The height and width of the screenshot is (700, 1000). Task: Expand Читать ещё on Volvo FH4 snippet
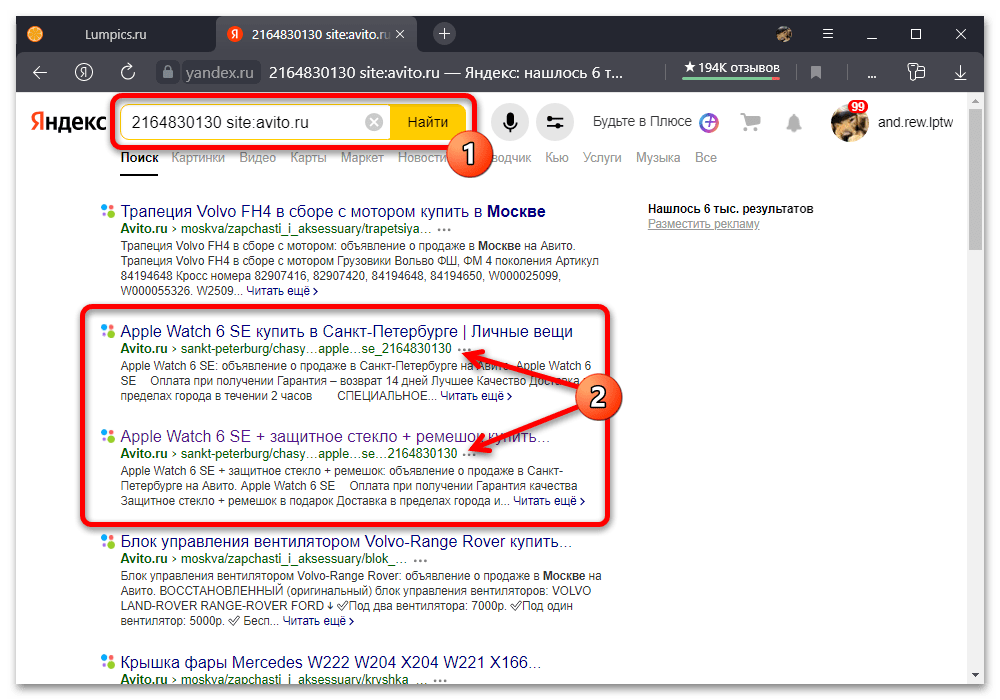(x=282, y=291)
